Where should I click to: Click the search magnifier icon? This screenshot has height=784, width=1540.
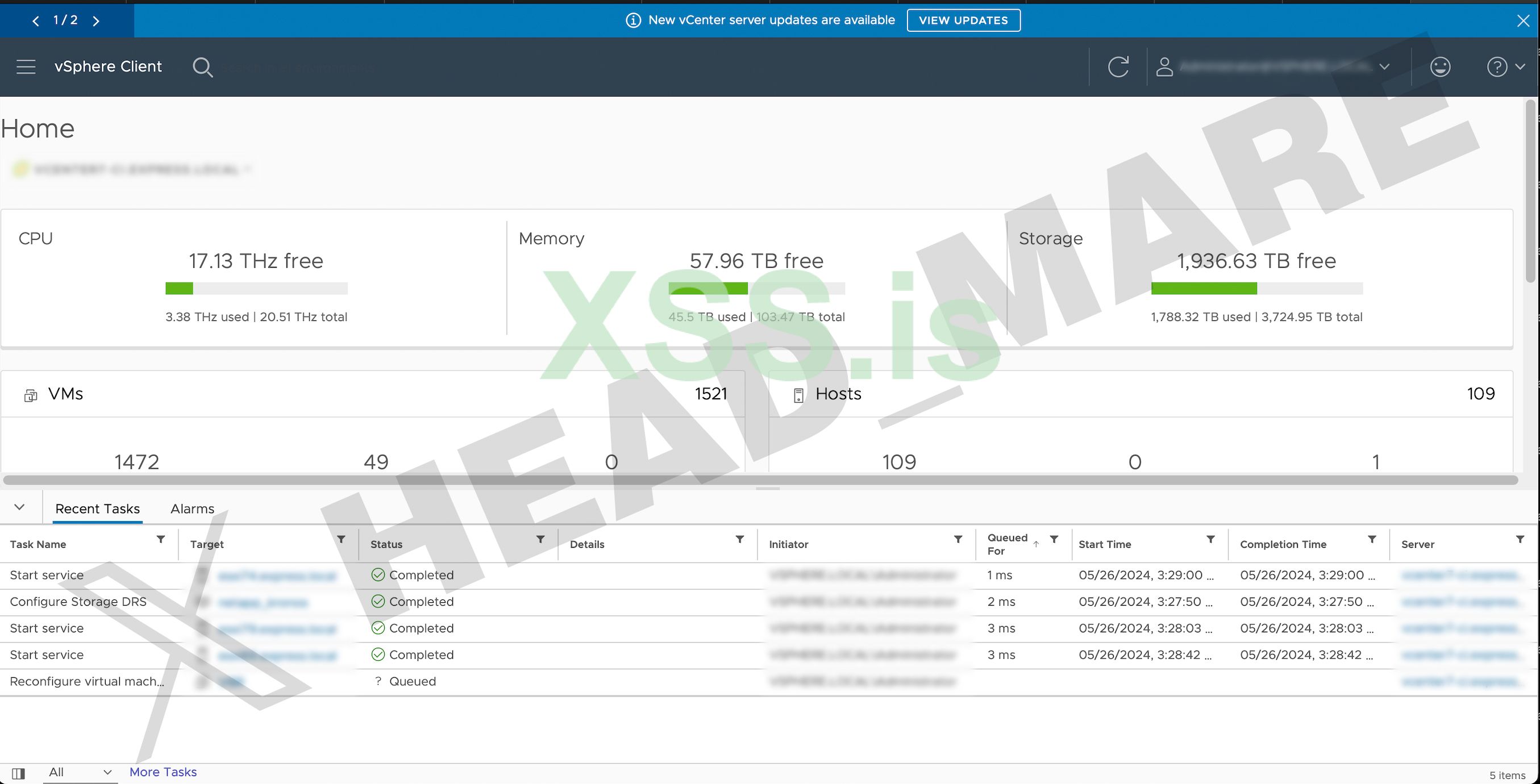point(203,67)
